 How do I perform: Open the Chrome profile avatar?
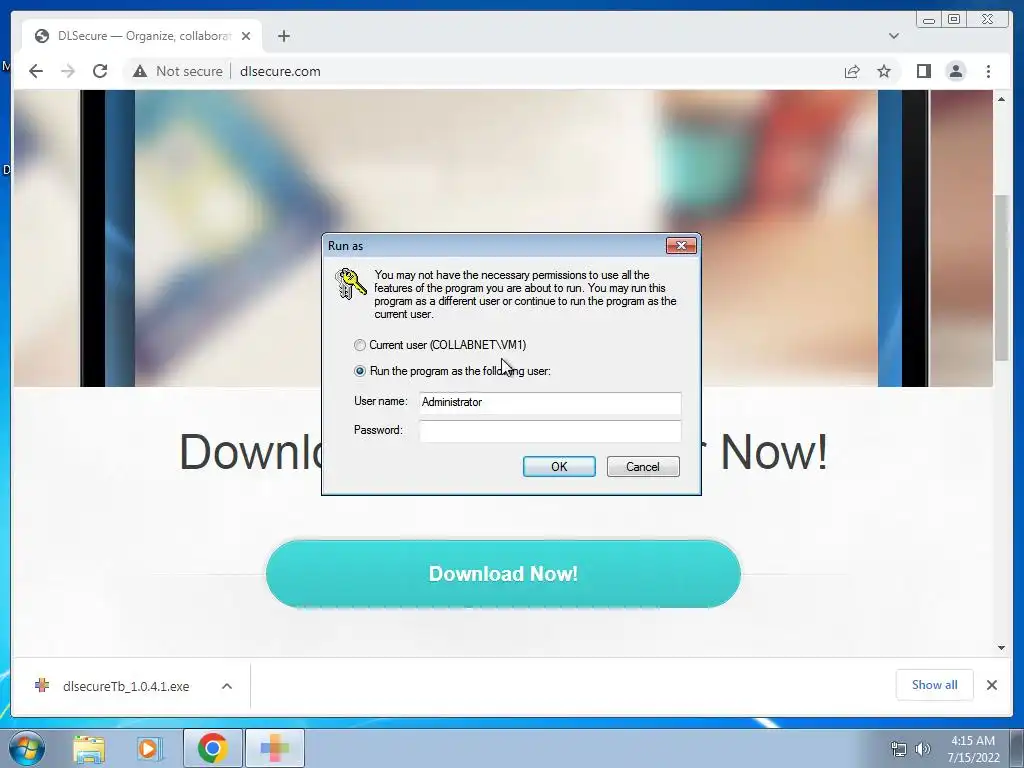pos(955,71)
